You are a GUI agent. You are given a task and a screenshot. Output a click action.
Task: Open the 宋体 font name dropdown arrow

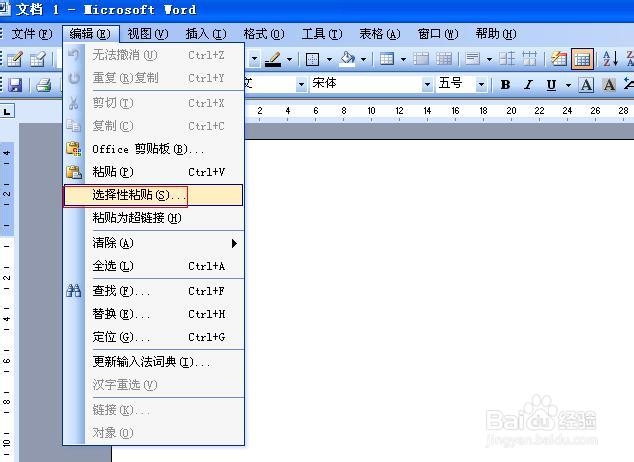pyautogui.click(x=427, y=84)
